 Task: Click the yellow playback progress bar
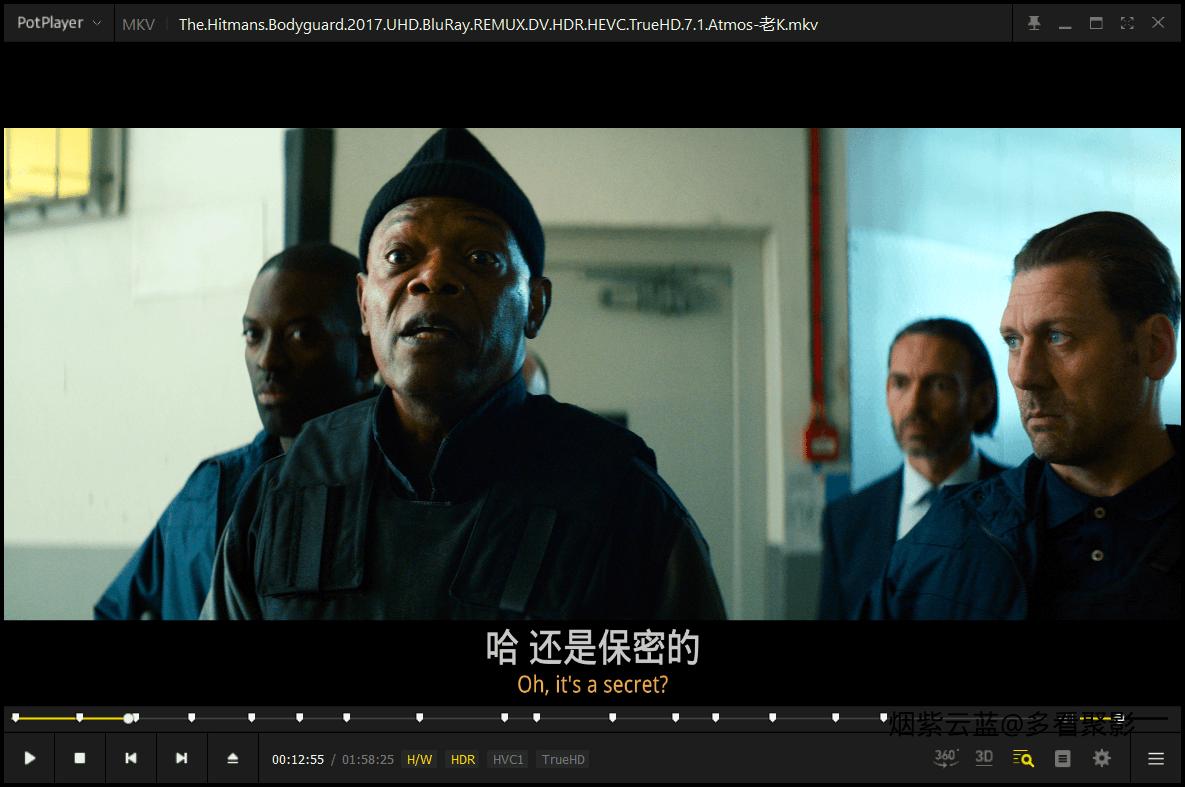[70, 717]
